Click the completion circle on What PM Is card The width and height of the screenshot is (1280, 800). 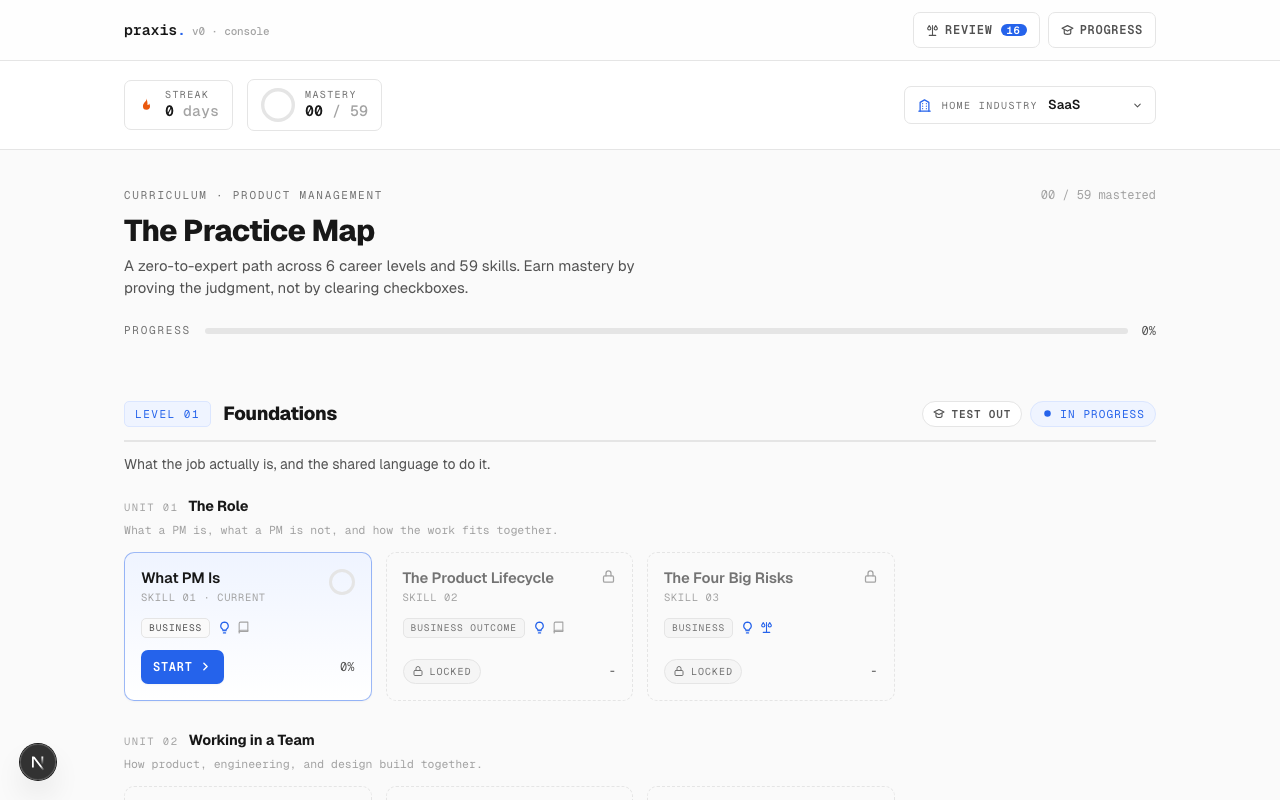point(342,582)
